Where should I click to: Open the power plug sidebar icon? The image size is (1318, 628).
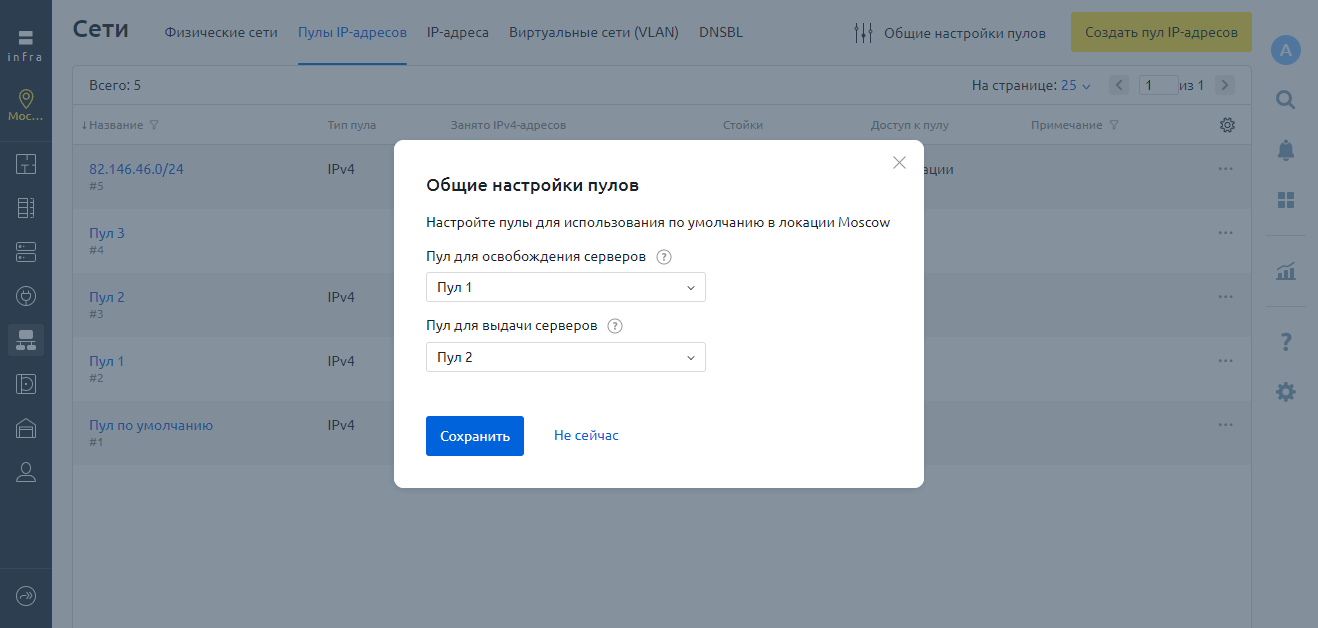pos(26,296)
